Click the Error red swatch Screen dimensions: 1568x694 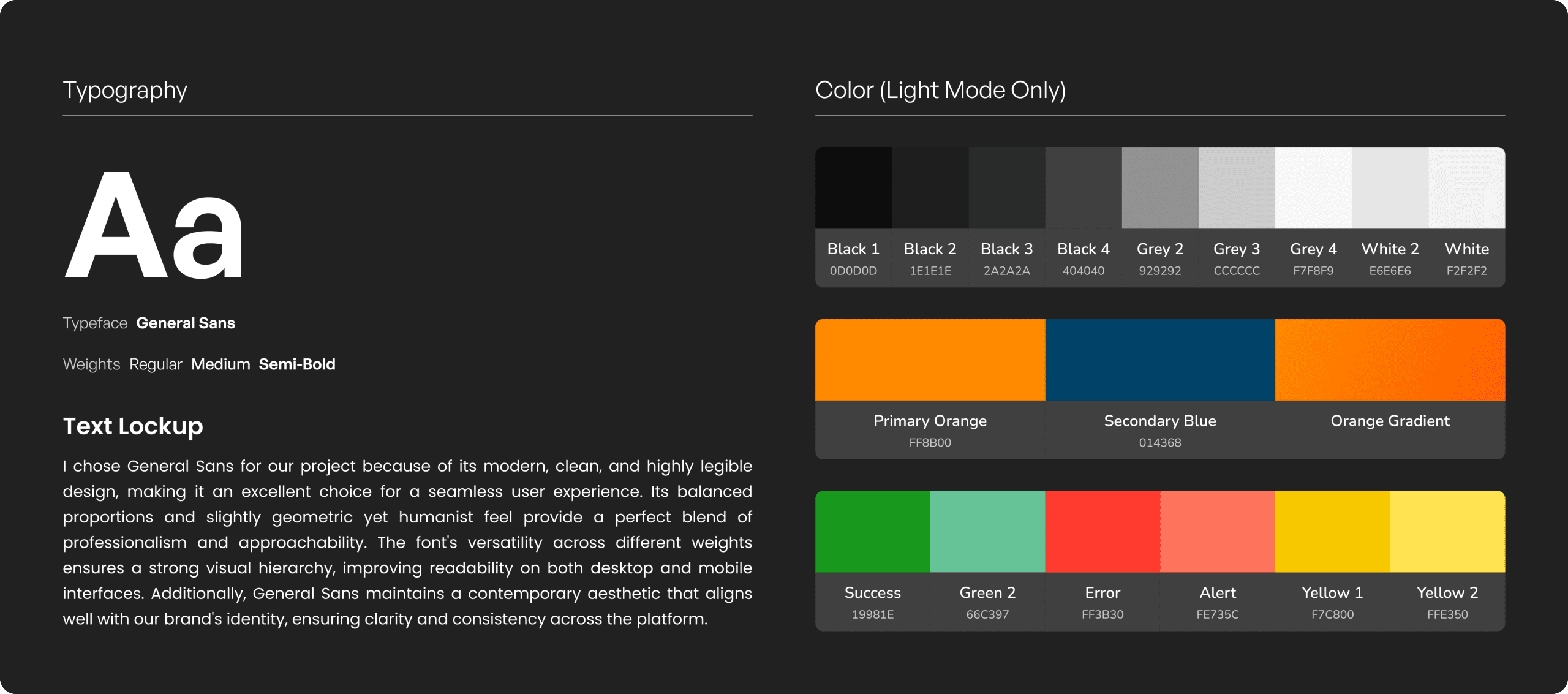1102,532
